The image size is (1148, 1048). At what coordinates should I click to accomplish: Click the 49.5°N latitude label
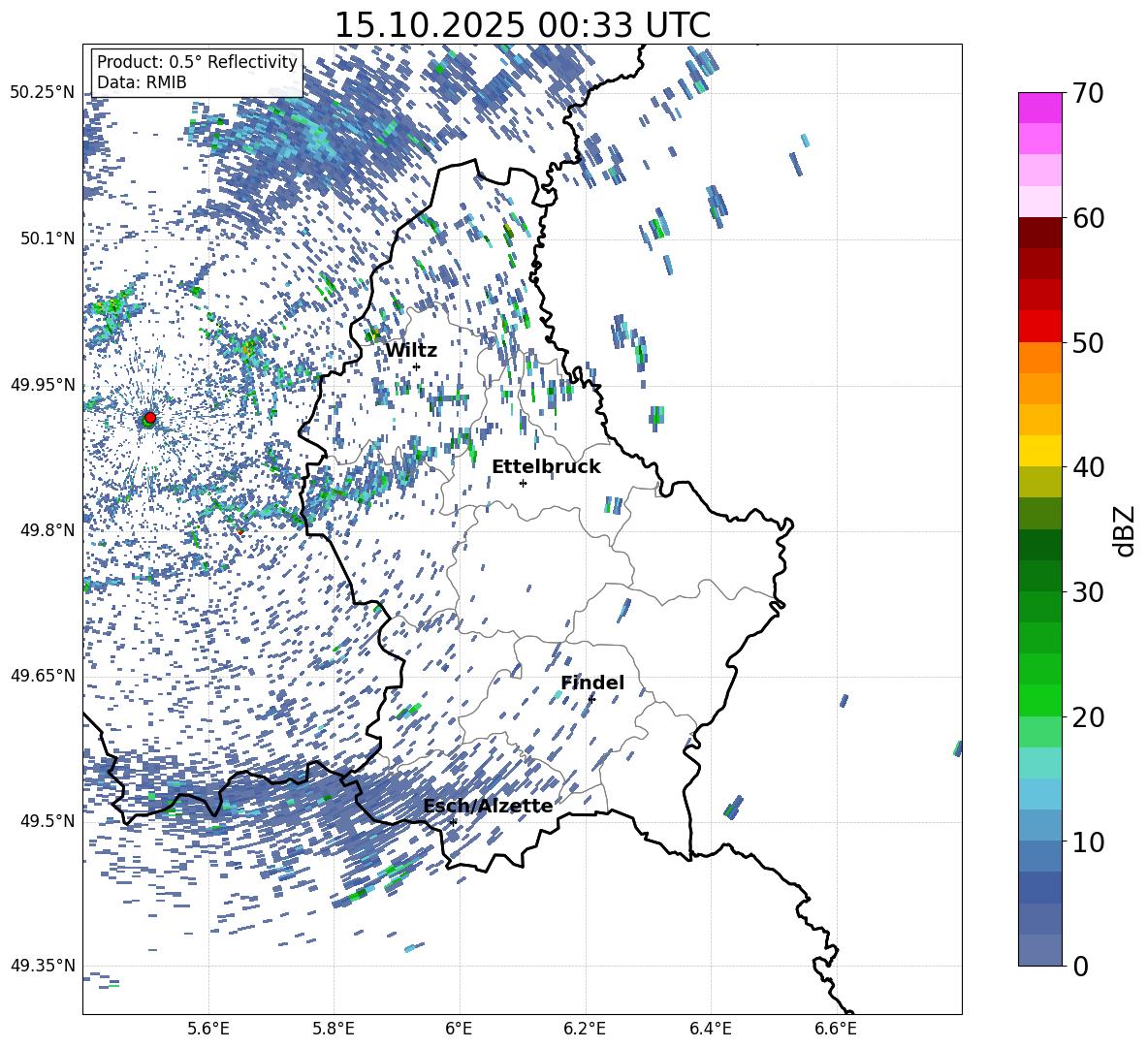(x=48, y=820)
